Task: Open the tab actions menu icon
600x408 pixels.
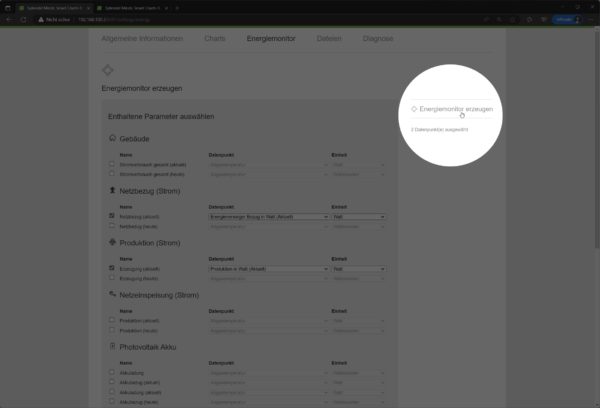Action: [8, 8]
